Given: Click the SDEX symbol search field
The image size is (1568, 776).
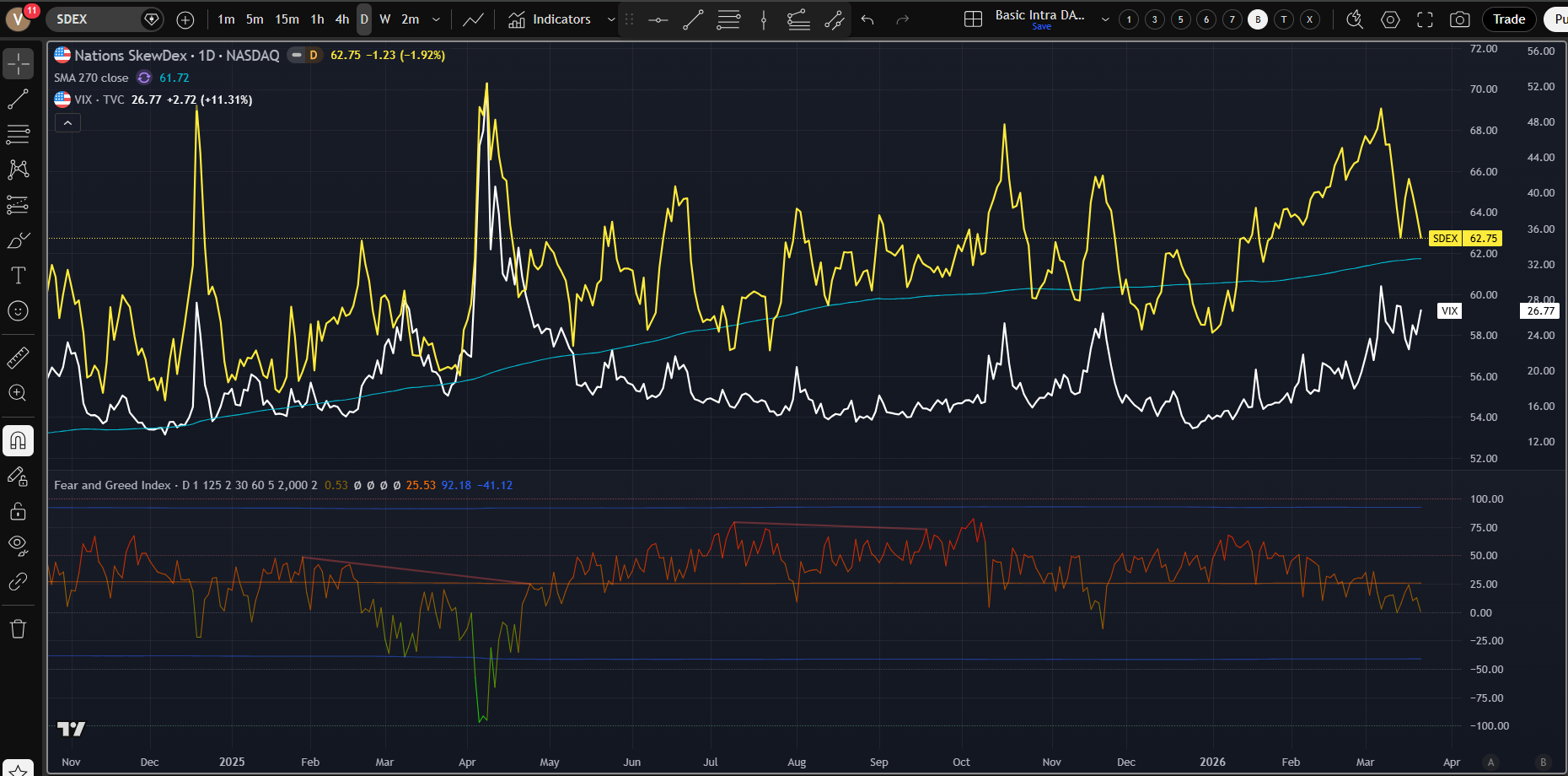Looking at the screenshot, I should 93,19.
